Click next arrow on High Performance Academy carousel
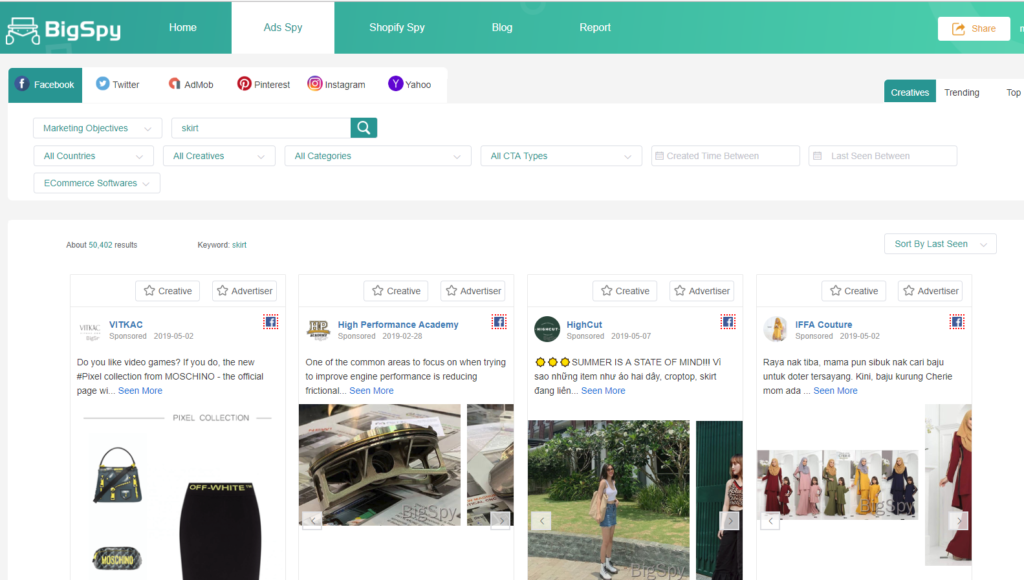 [500, 520]
